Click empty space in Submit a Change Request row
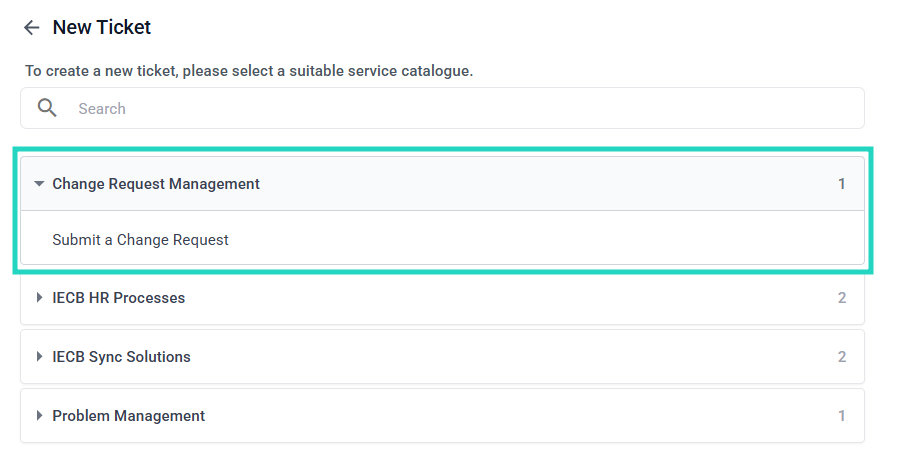Screen dimensions: 903x468 pos(550,240)
